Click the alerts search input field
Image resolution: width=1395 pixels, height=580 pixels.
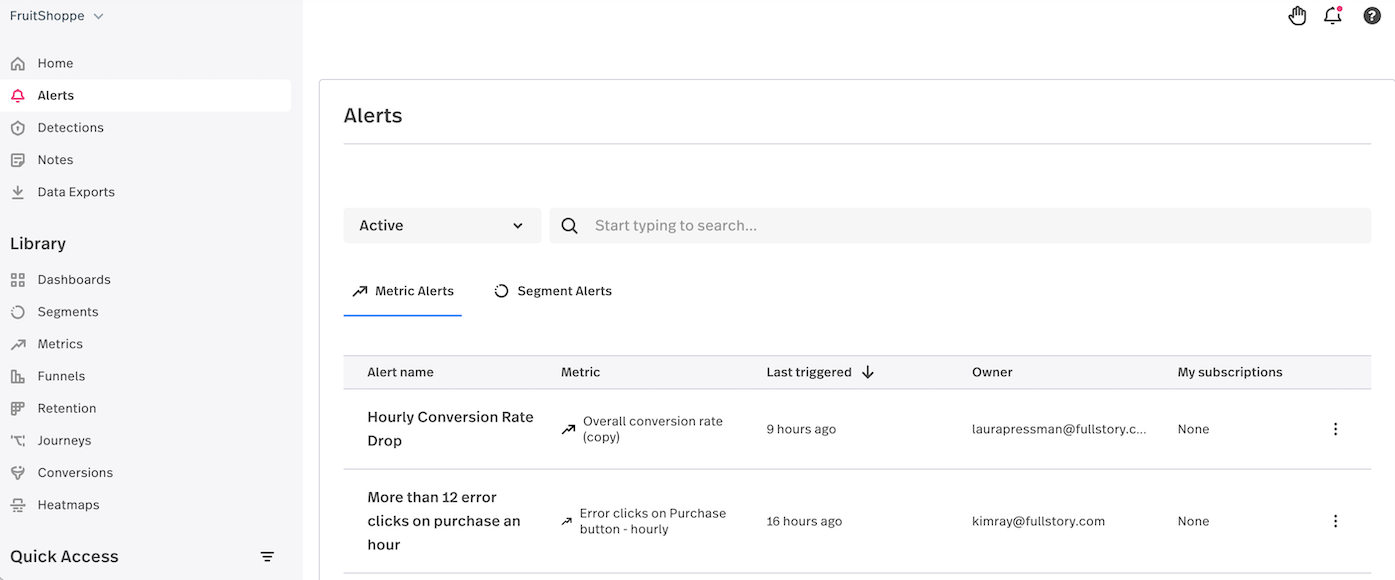coord(960,226)
